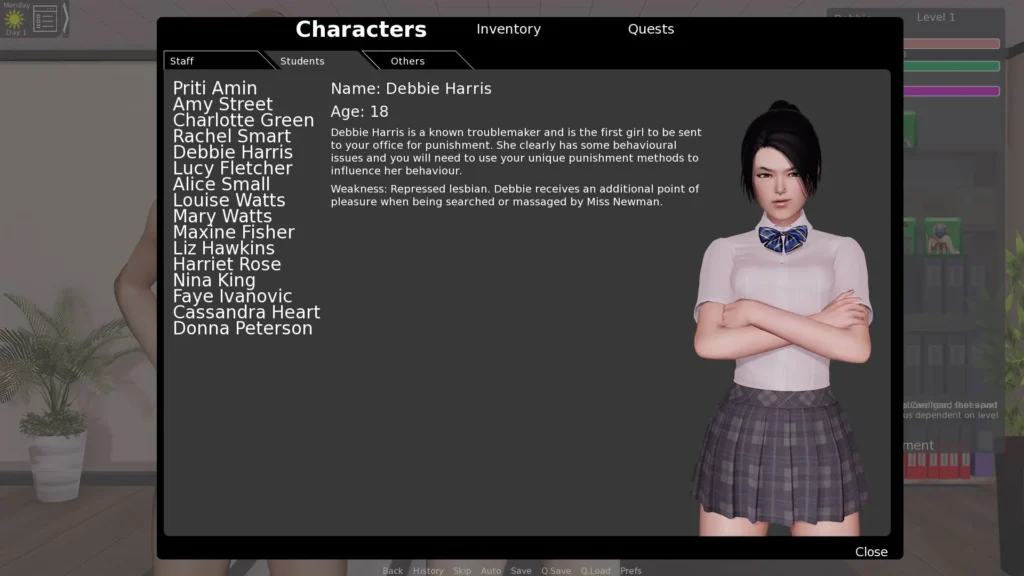Click Q.Save to quick save
1024x576 pixels.
click(556, 571)
